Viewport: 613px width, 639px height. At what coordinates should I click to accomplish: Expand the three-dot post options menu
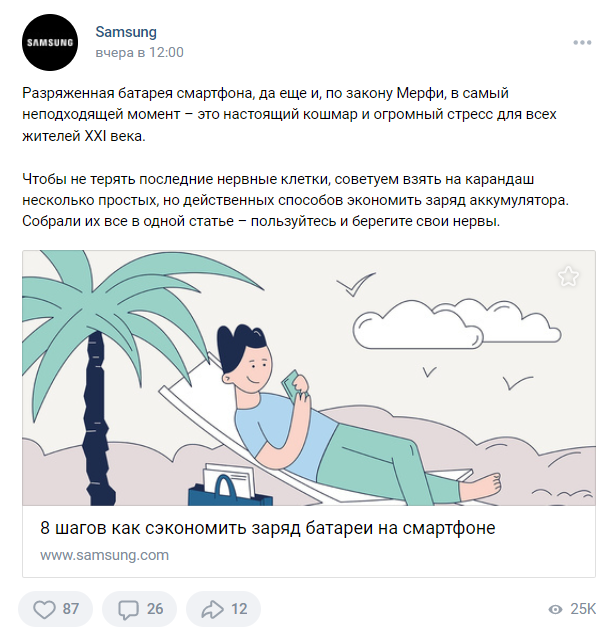coord(582,42)
